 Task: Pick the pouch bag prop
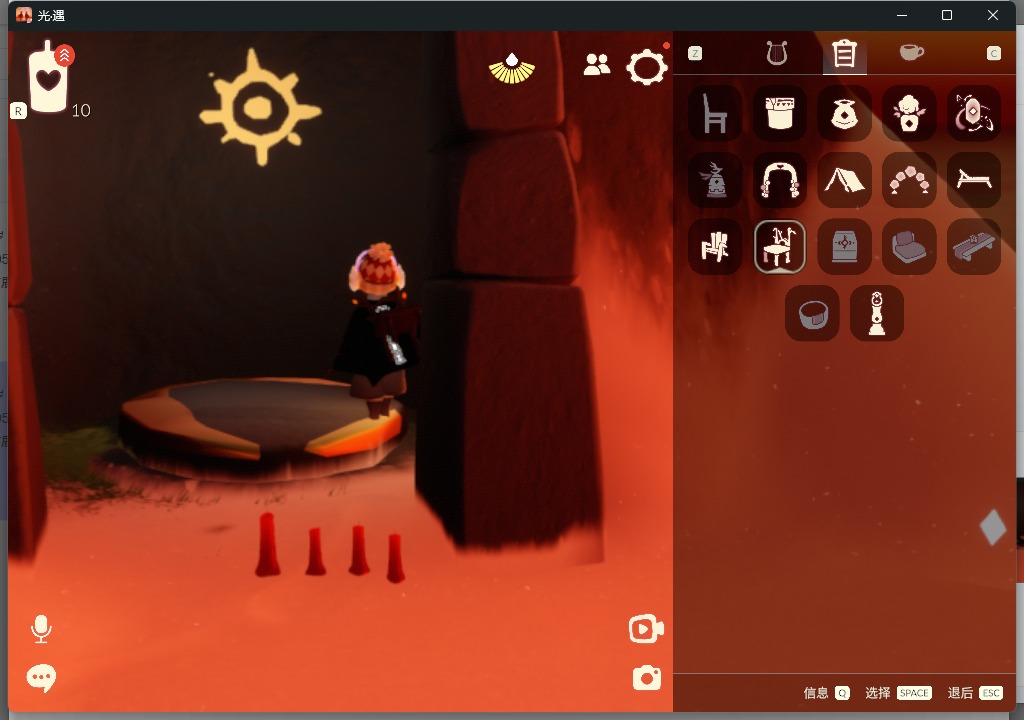[x=844, y=114]
